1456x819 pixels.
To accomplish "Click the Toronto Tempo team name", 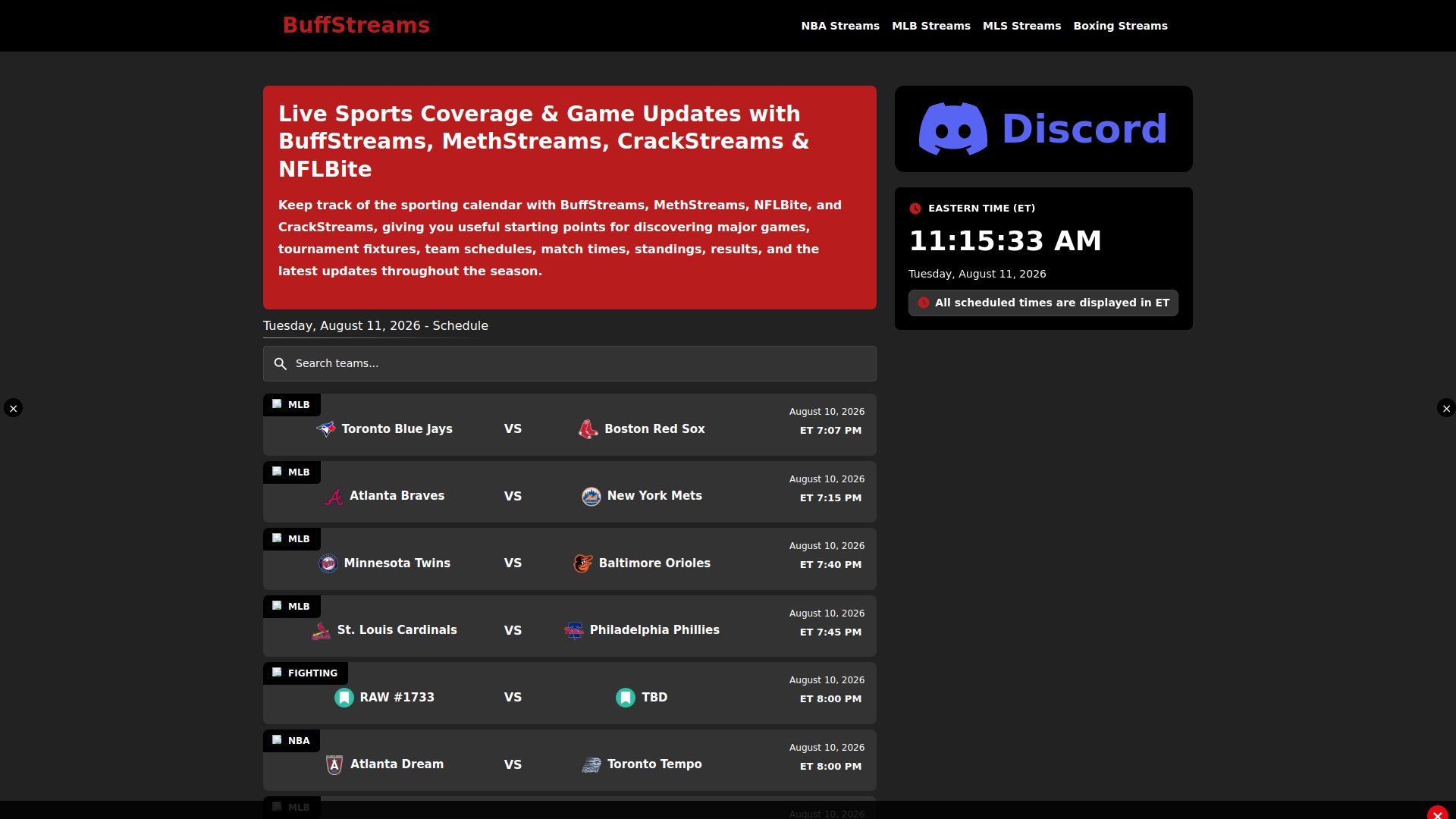I will 654,764.
